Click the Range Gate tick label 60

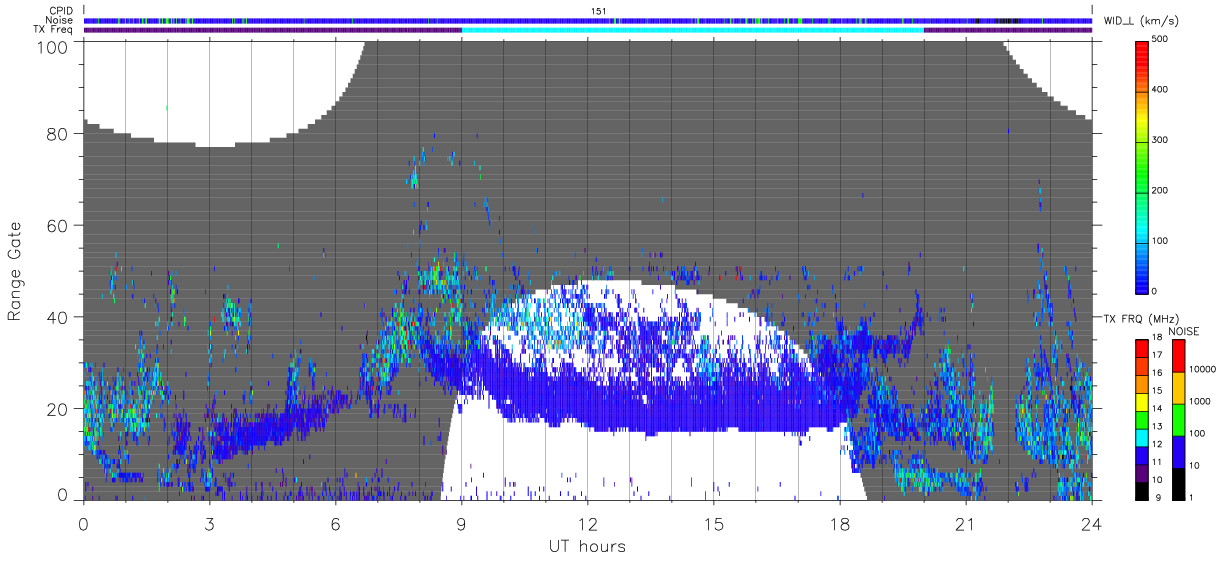(56, 226)
